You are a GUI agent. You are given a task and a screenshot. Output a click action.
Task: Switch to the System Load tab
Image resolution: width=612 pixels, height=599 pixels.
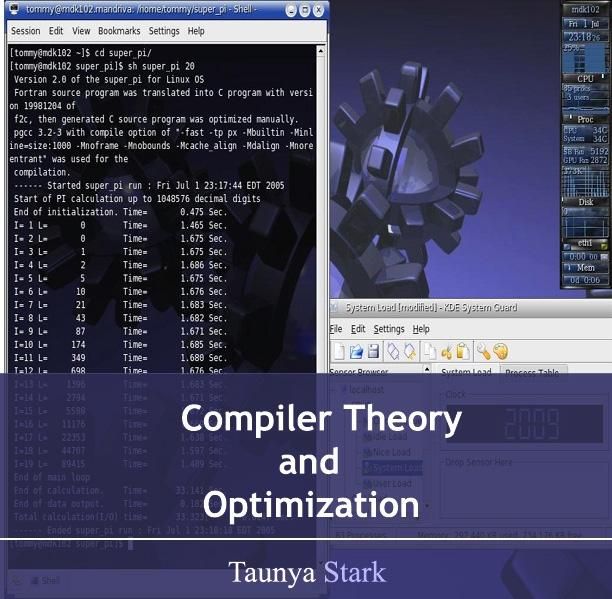click(x=466, y=371)
